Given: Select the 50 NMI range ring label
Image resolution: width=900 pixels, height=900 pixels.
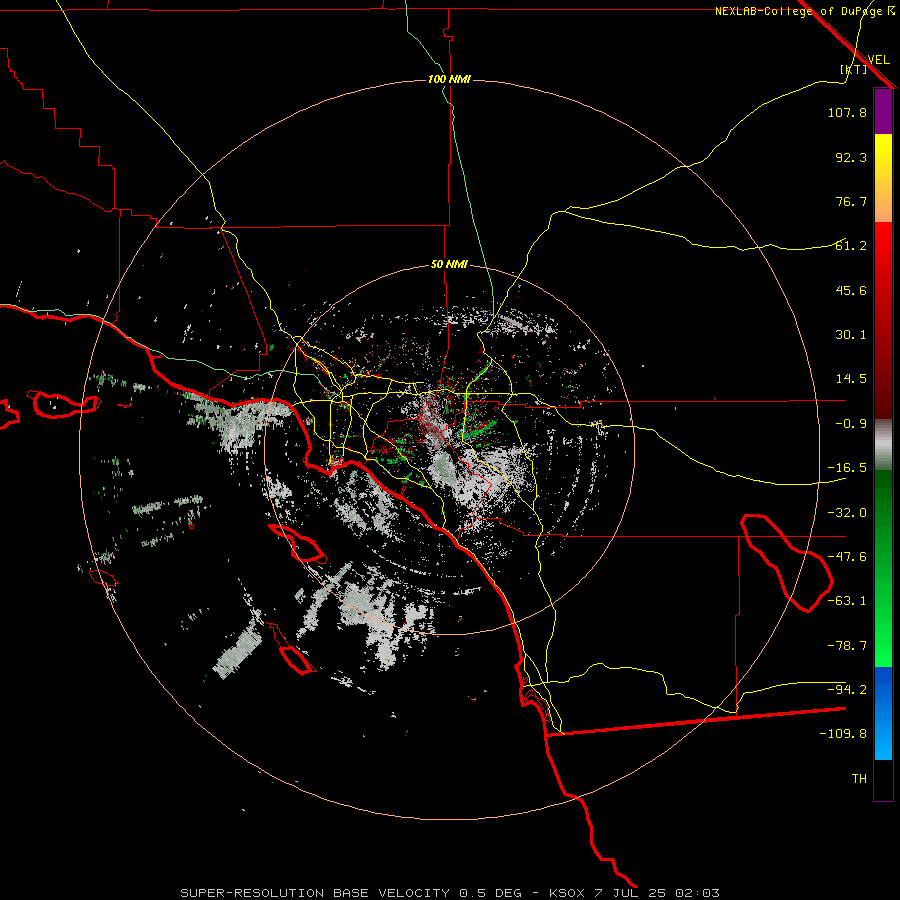Looking at the screenshot, I should 449,265.
